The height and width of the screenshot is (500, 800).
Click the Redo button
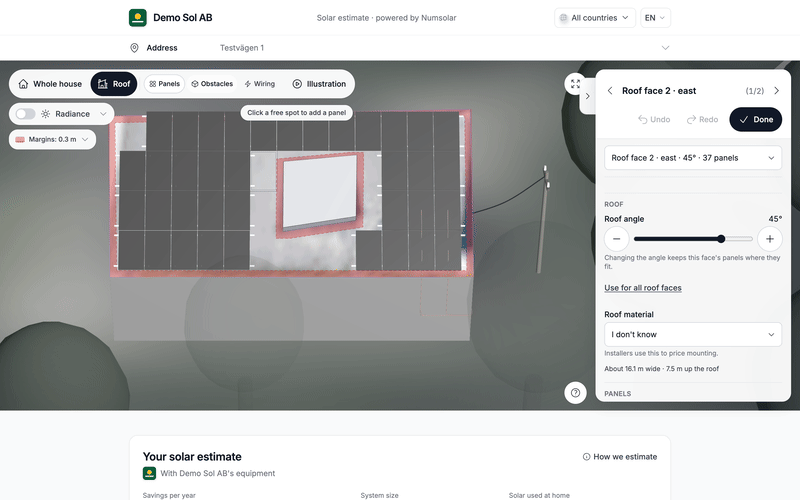tap(703, 119)
